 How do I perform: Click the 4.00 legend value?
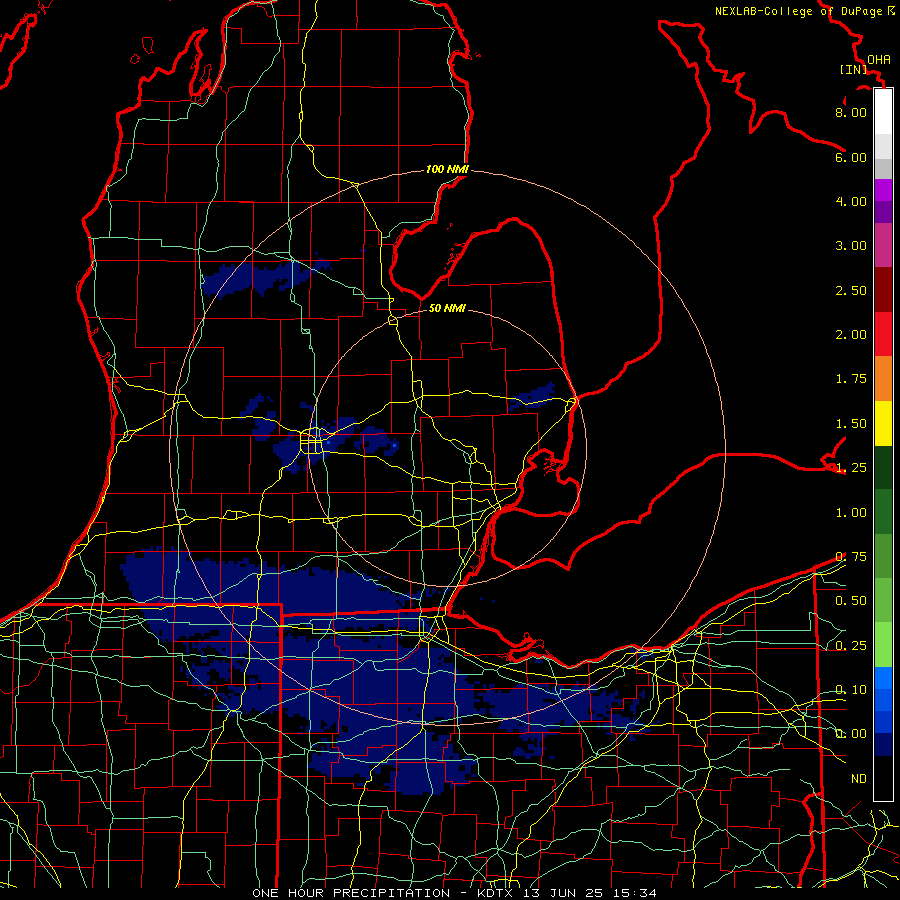[x=851, y=201]
